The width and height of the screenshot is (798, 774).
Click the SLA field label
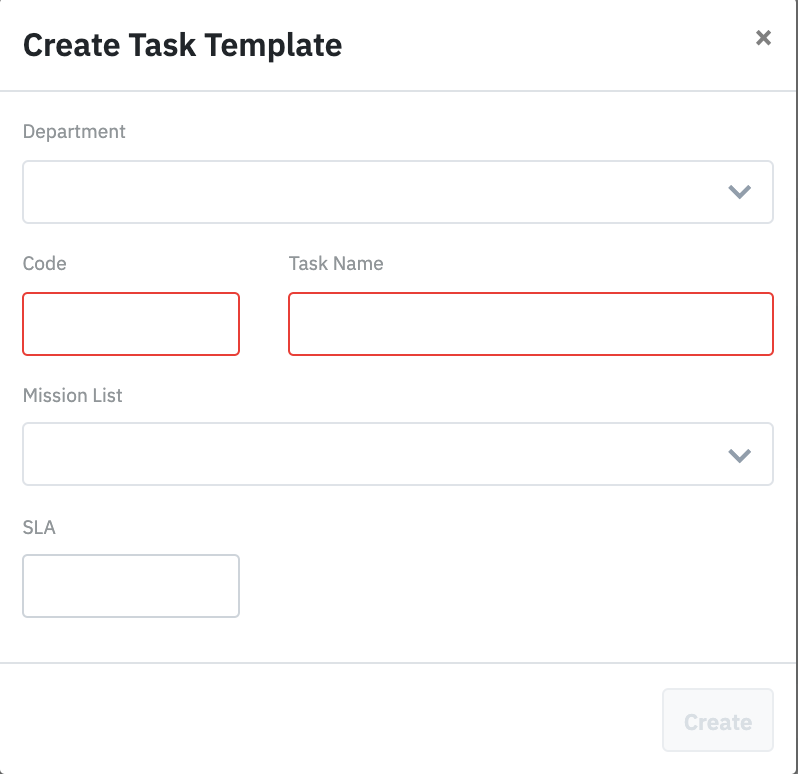(39, 527)
